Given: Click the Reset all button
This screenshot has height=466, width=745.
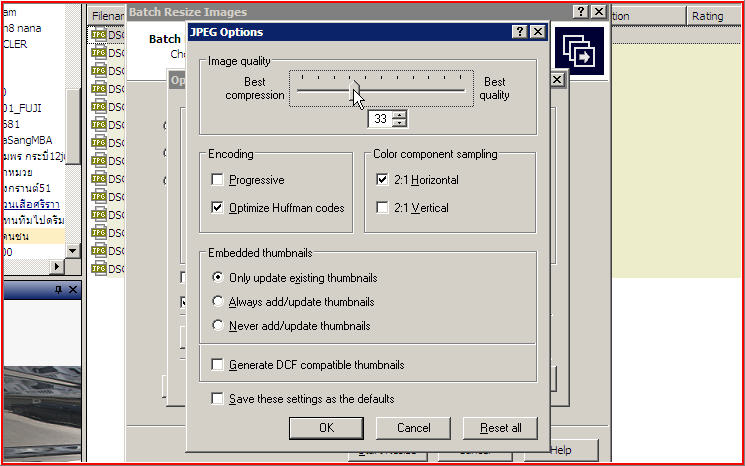Looking at the screenshot, I should point(500,427).
